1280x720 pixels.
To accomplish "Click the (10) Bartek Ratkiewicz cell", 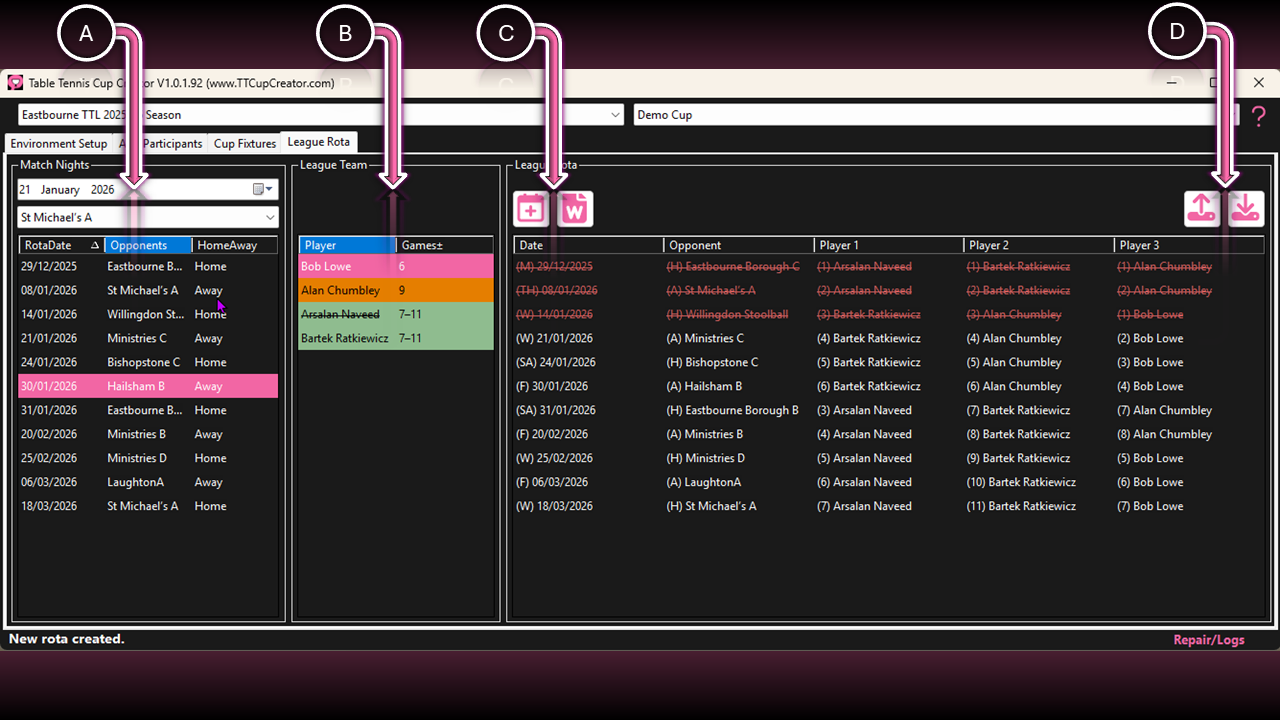I will [x=1021, y=482].
